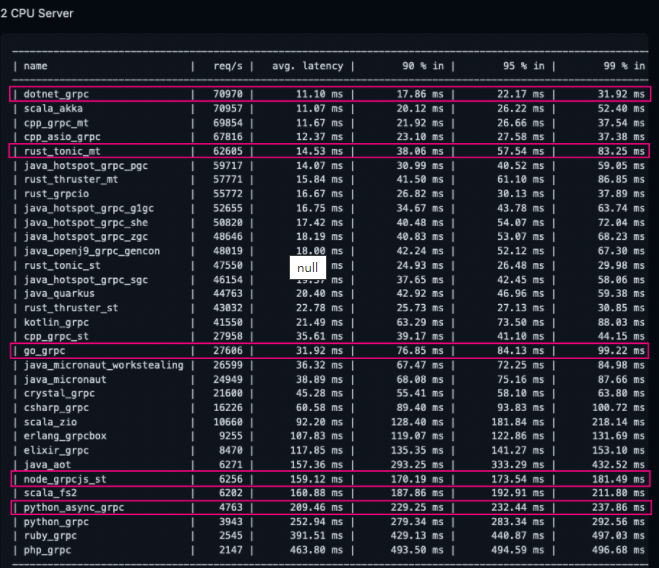Click the java_aot name
Screen dimensions: 659x568
click(47, 465)
